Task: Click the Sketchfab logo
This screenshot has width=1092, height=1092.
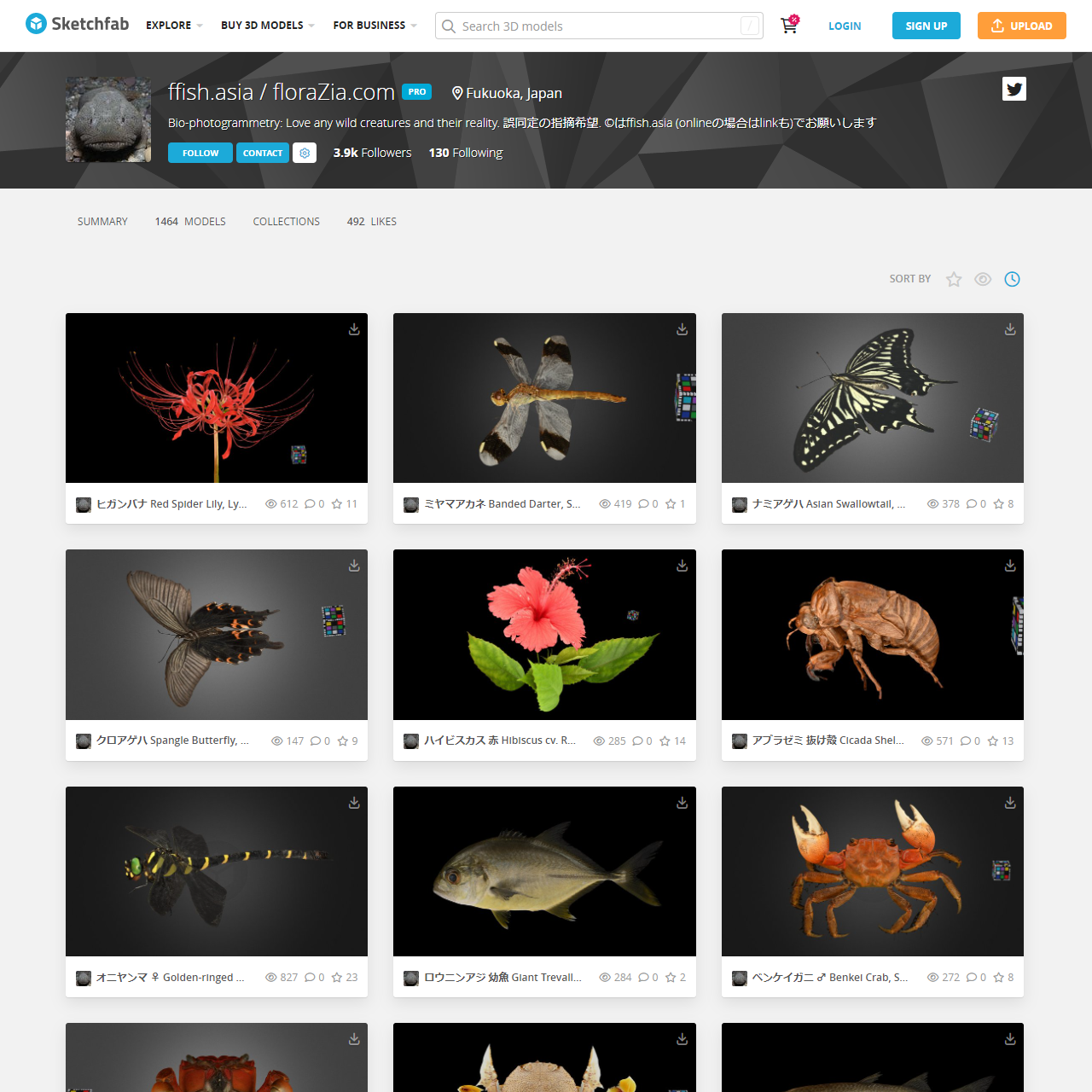Action: [78, 24]
